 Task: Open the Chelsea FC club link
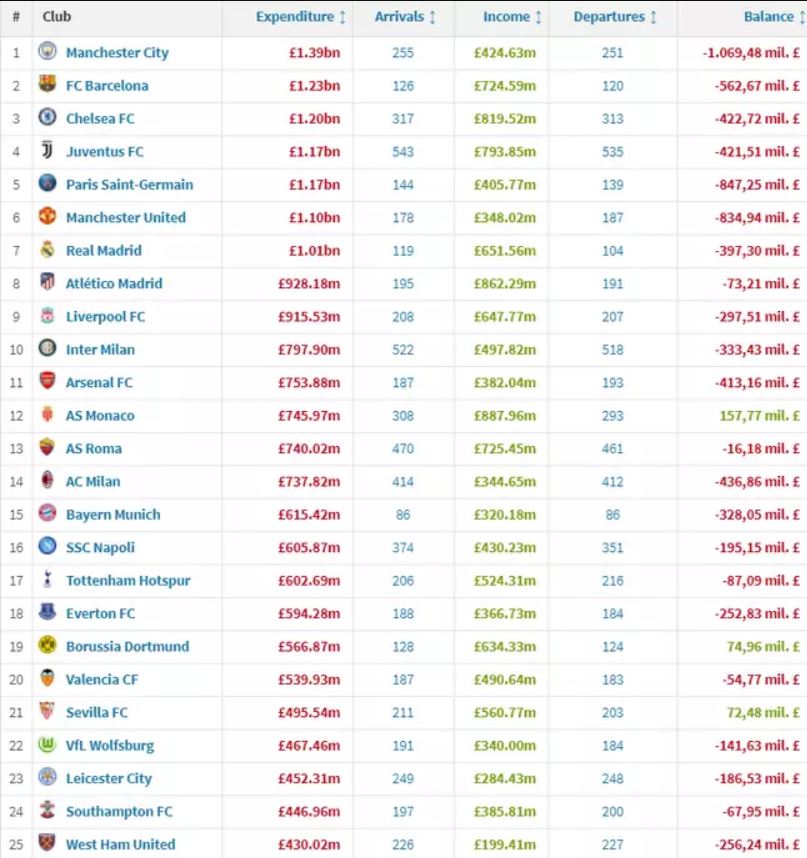tap(100, 118)
